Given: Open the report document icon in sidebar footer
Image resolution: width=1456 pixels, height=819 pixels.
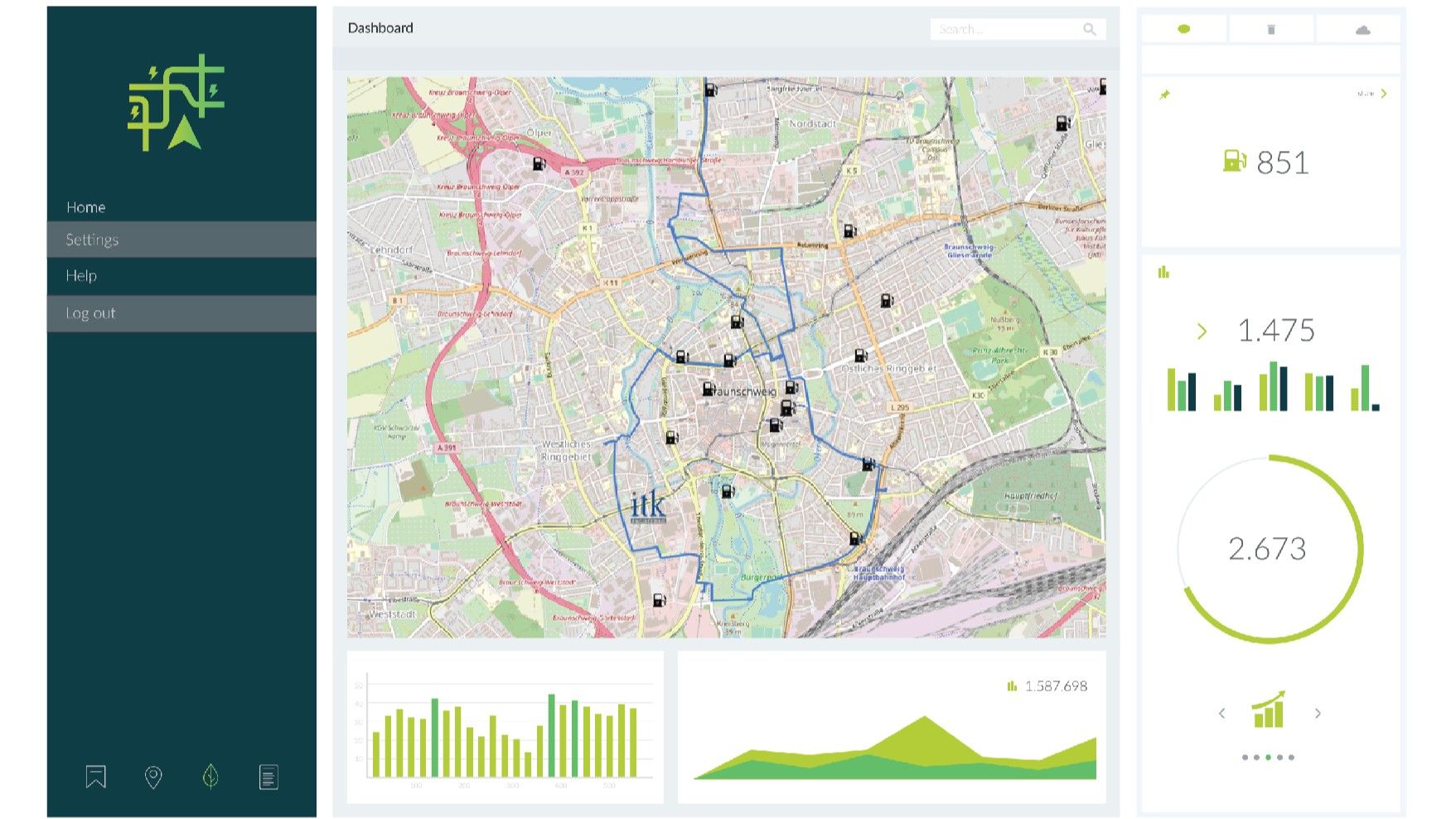Looking at the screenshot, I should point(268,777).
